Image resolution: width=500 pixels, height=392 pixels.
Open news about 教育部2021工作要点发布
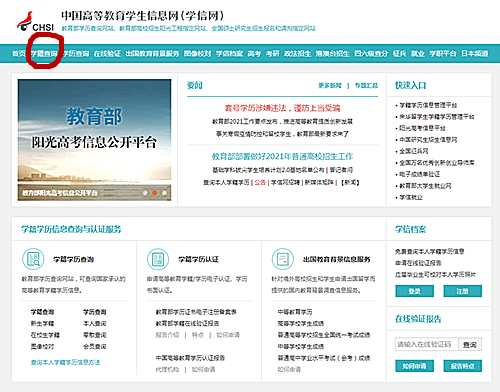pyautogui.click(x=282, y=121)
